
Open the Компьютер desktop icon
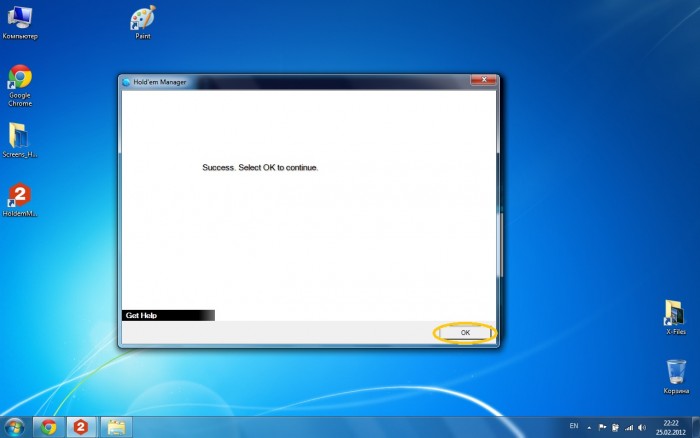(20, 23)
